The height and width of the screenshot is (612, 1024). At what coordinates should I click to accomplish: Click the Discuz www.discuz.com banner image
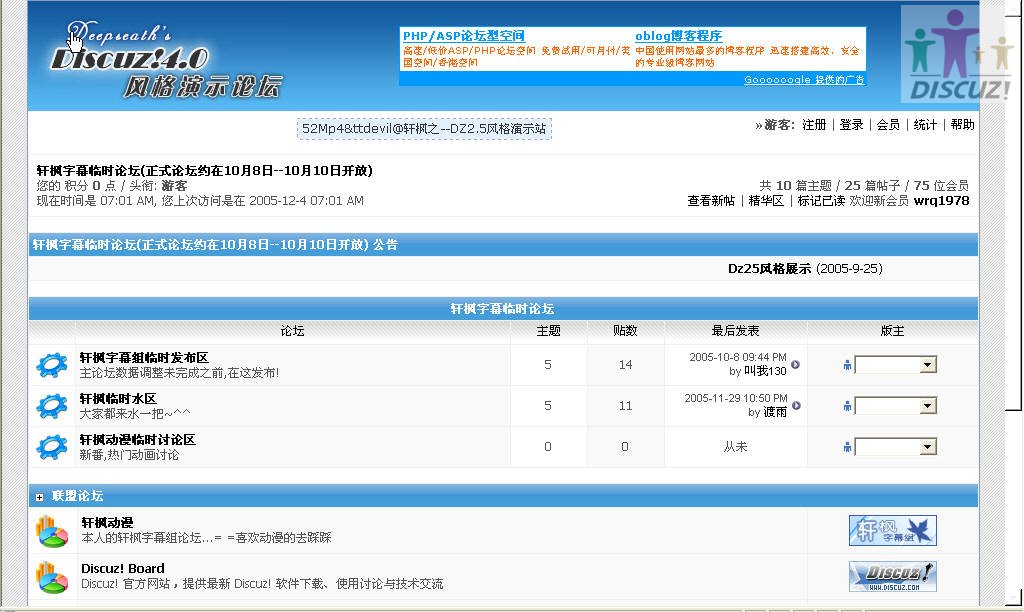click(x=893, y=577)
